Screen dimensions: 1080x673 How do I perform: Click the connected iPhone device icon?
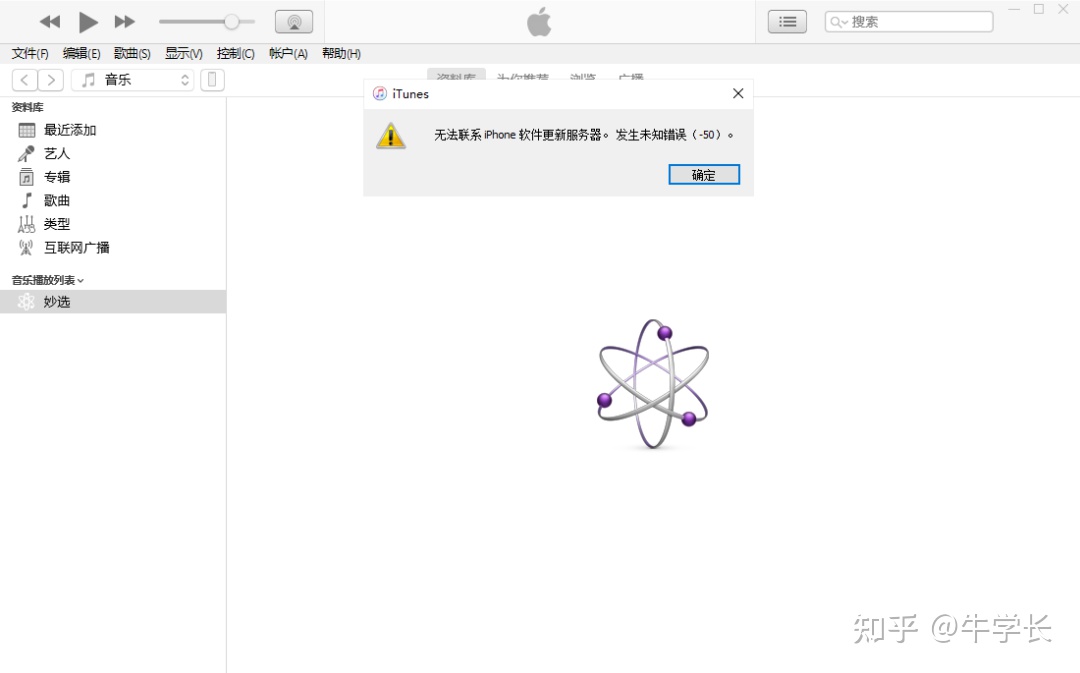coord(212,79)
